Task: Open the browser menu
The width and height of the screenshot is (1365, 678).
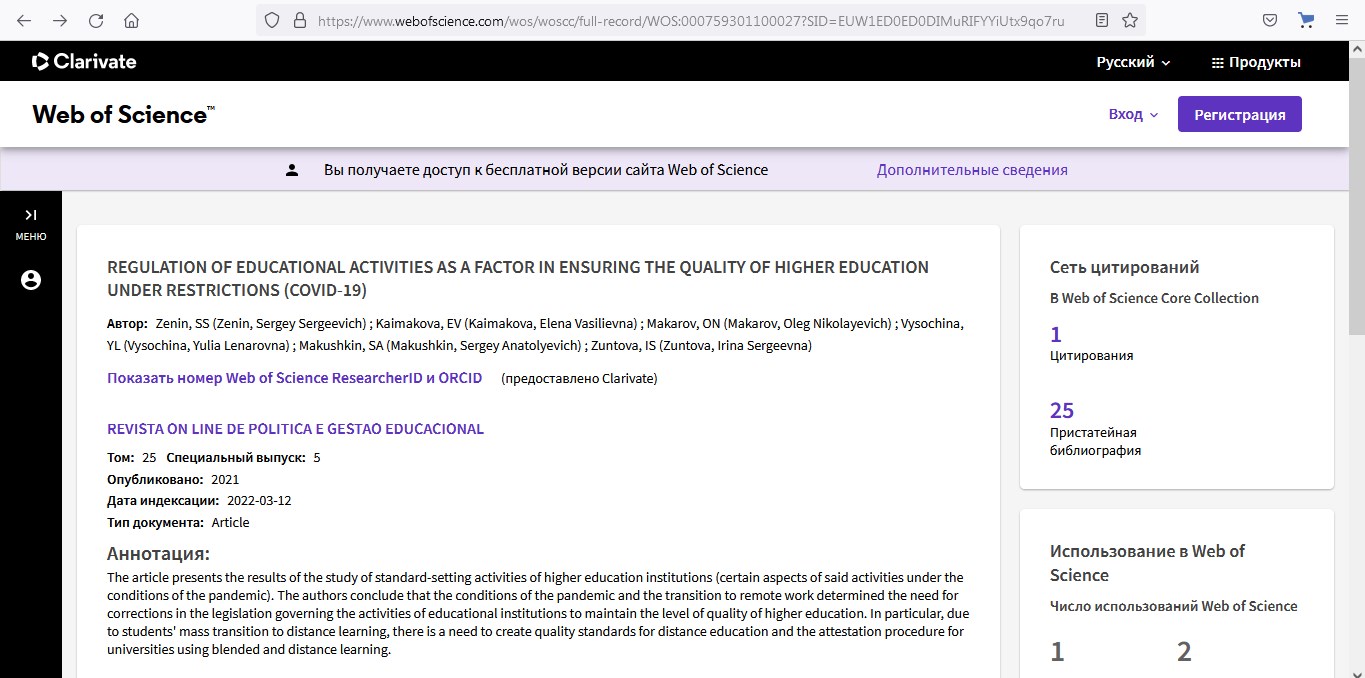Action: (1342, 20)
